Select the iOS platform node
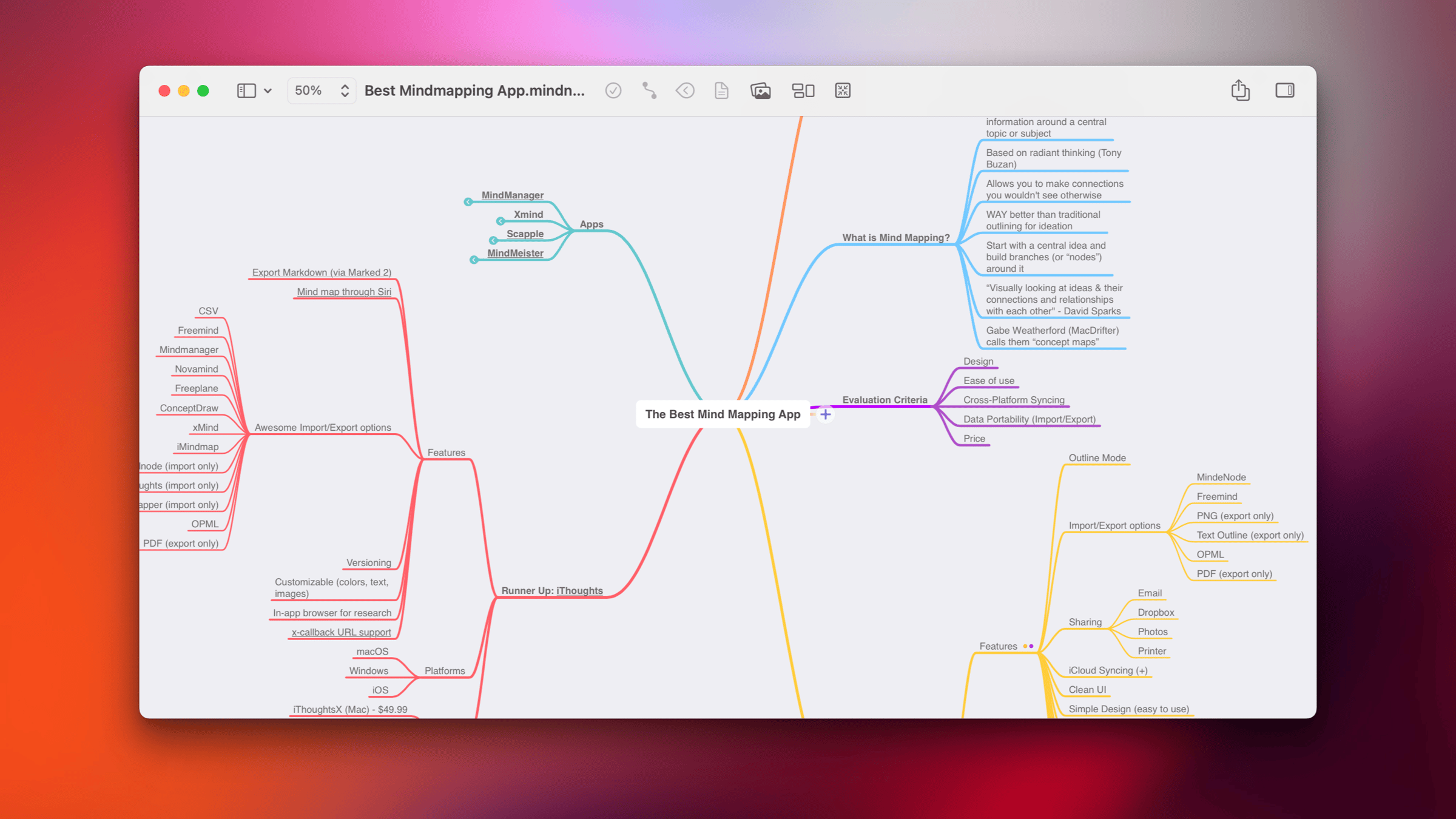The height and width of the screenshot is (819, 1456). coord(380,690)
